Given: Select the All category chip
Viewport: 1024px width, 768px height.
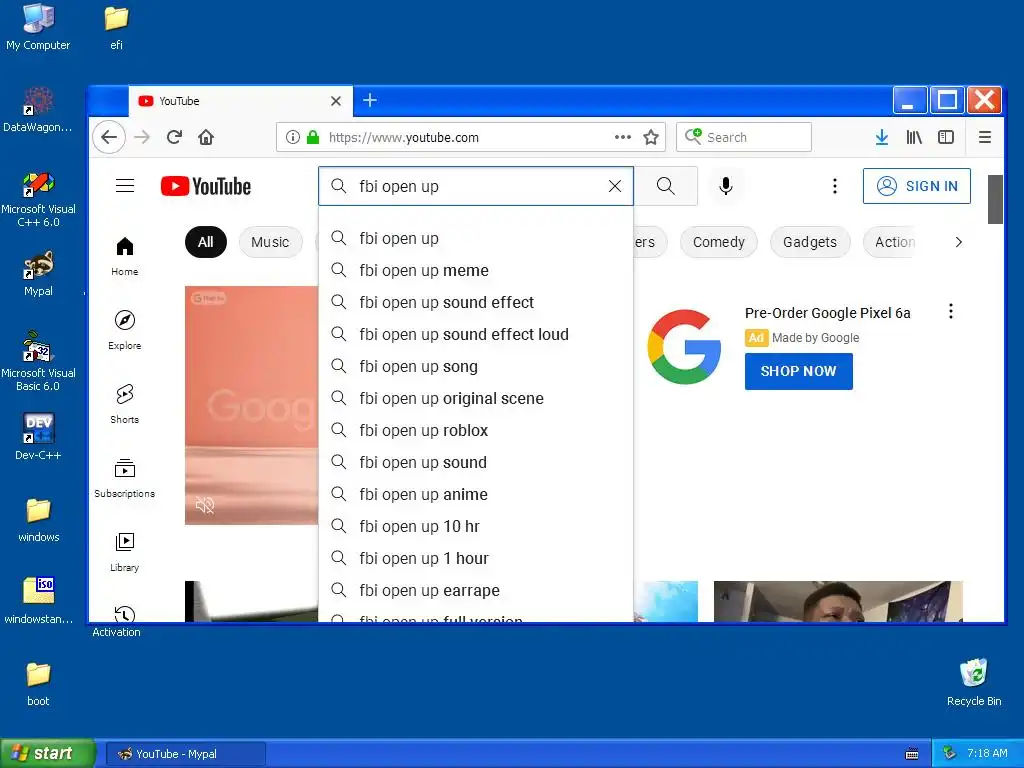Looking at the screenshot, I should coord(206,242).
